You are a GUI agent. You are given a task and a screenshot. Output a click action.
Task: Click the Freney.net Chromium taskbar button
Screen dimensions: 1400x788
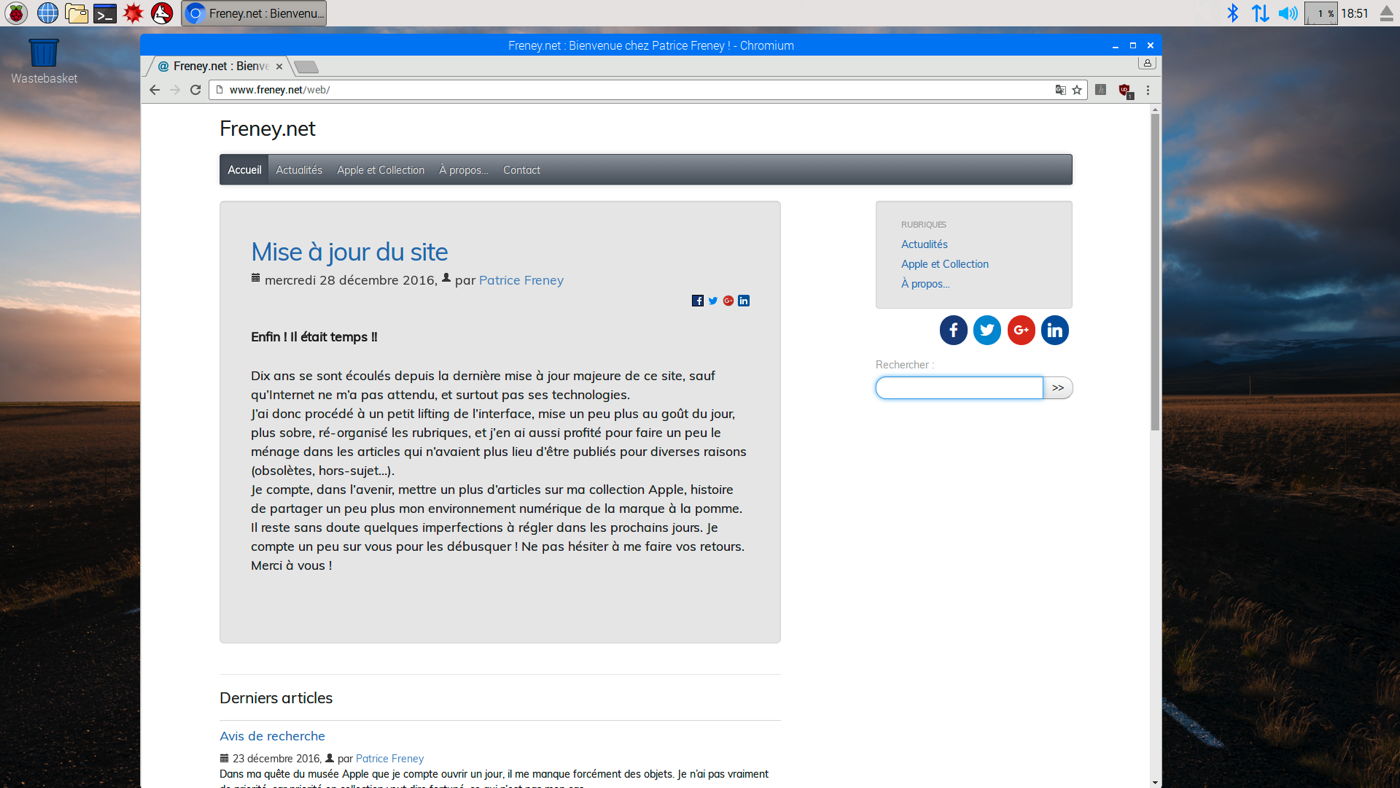coord(254,13)
